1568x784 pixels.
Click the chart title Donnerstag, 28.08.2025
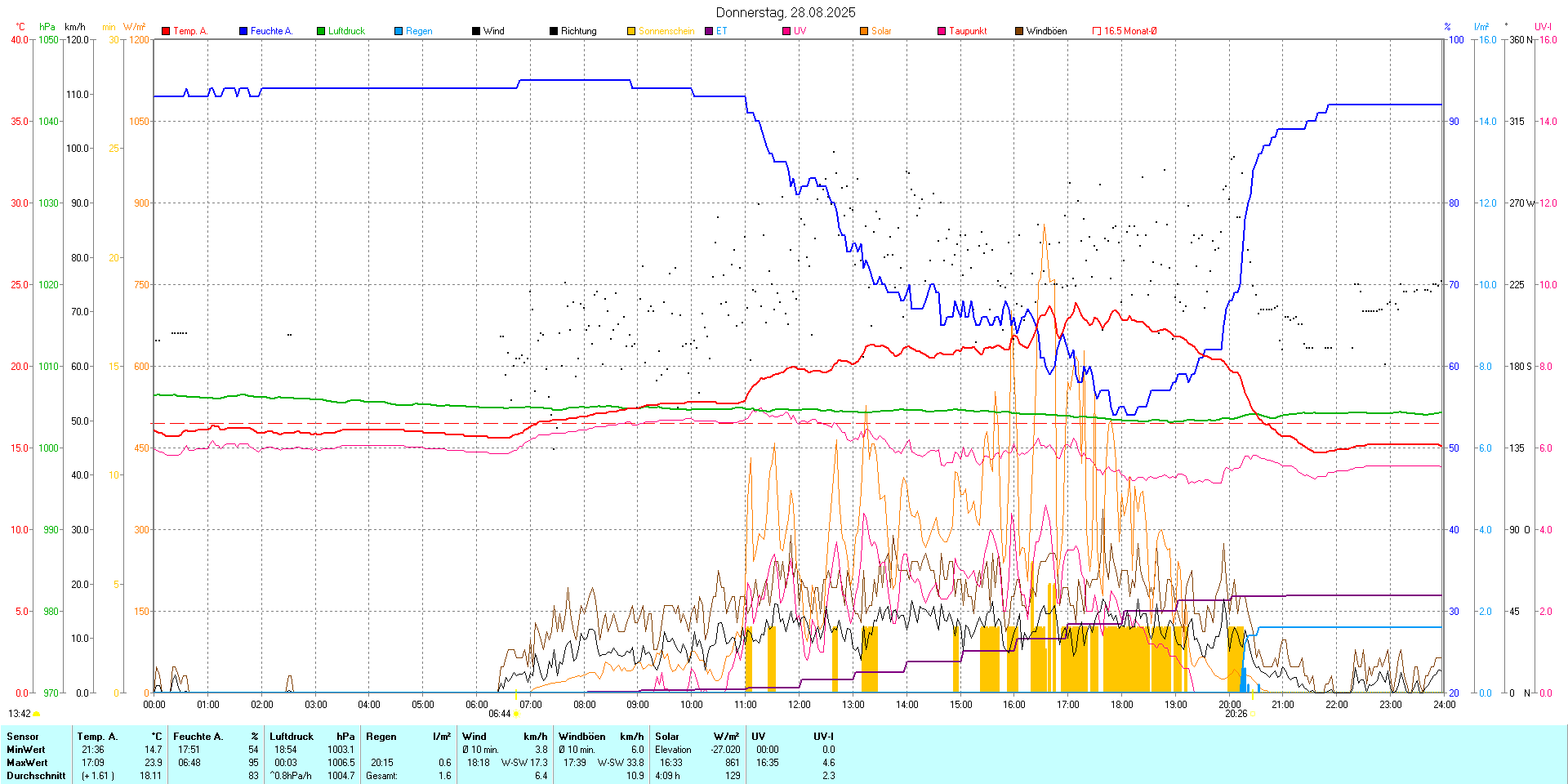785,12
